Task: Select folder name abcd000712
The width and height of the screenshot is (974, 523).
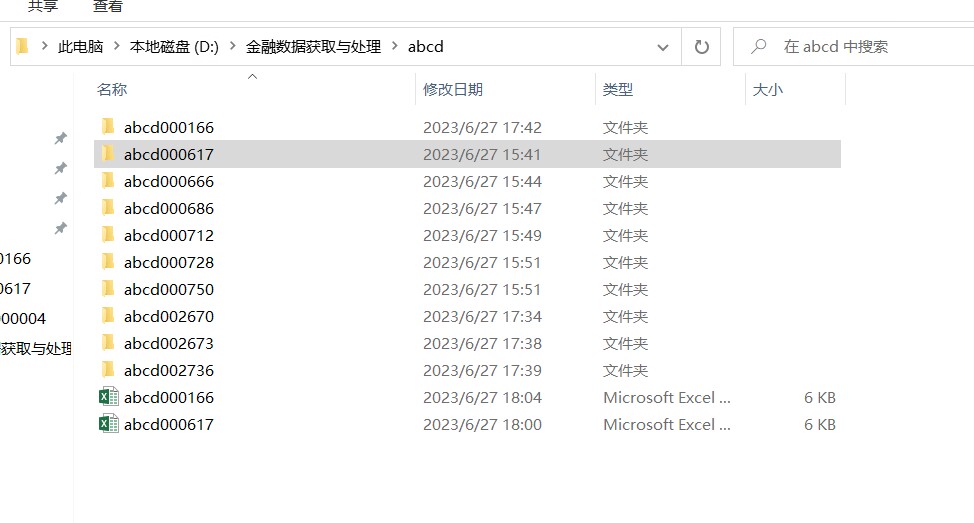Action: pyautogui.click(x=168, y=235)
